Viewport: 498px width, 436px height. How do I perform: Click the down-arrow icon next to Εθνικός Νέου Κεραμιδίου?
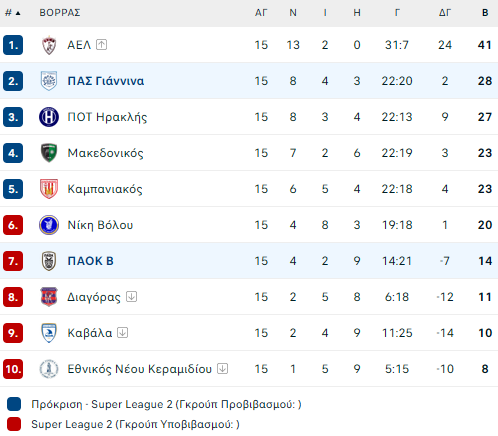click(x=222, y=368)
